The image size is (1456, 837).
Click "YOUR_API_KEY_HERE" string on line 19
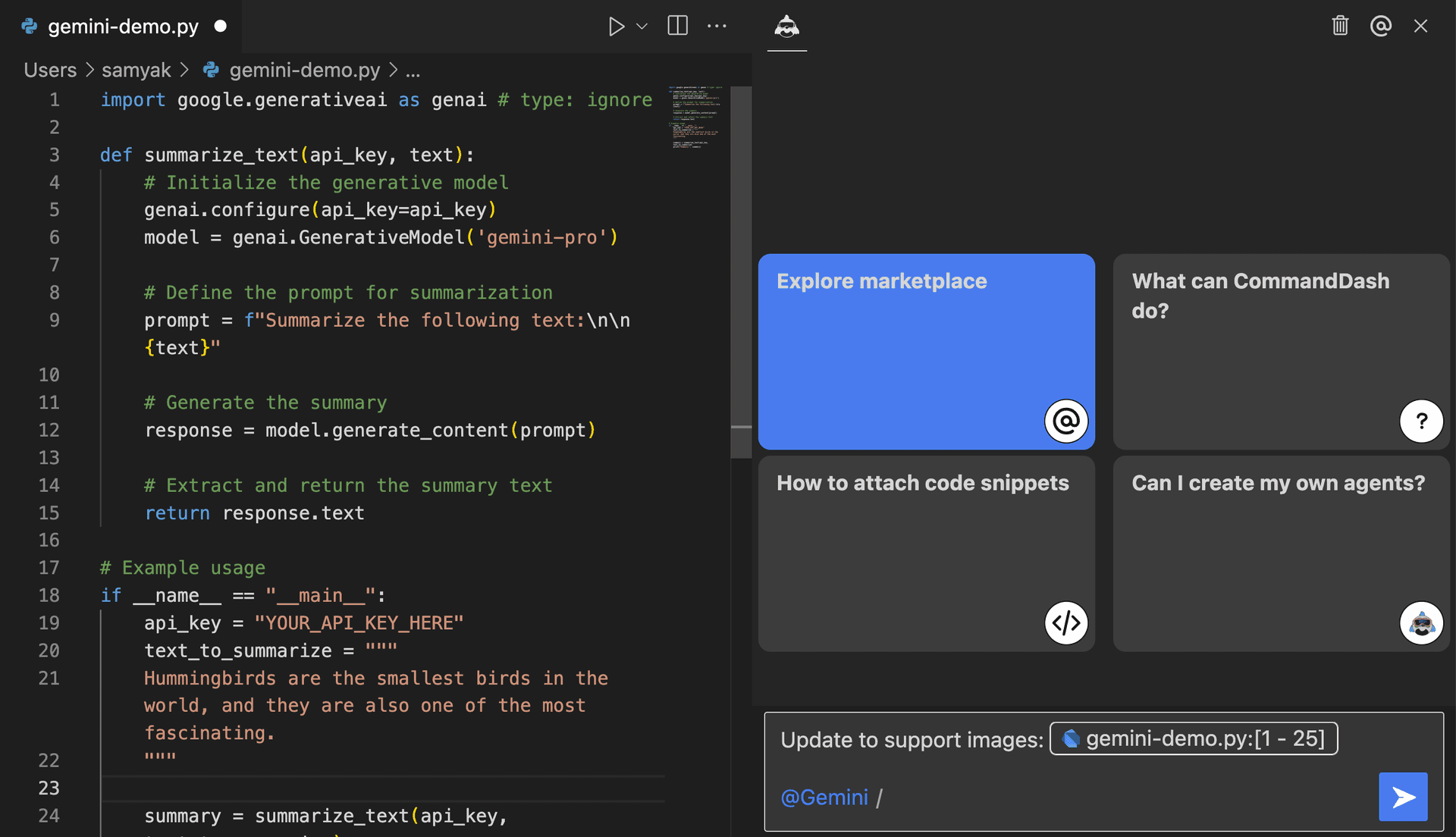pyautogui.click(x=359, y=623)
